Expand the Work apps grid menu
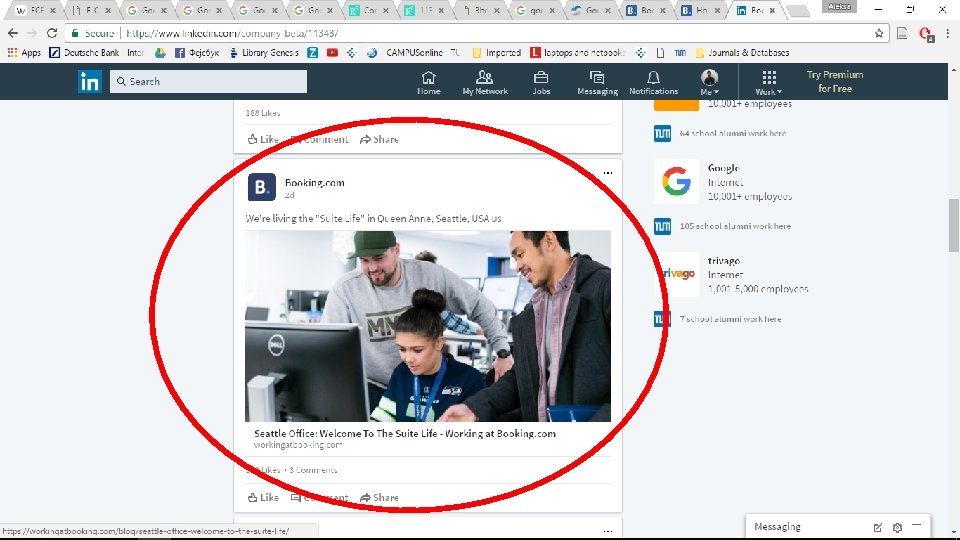The image size is (960, 540). (769, 82)
